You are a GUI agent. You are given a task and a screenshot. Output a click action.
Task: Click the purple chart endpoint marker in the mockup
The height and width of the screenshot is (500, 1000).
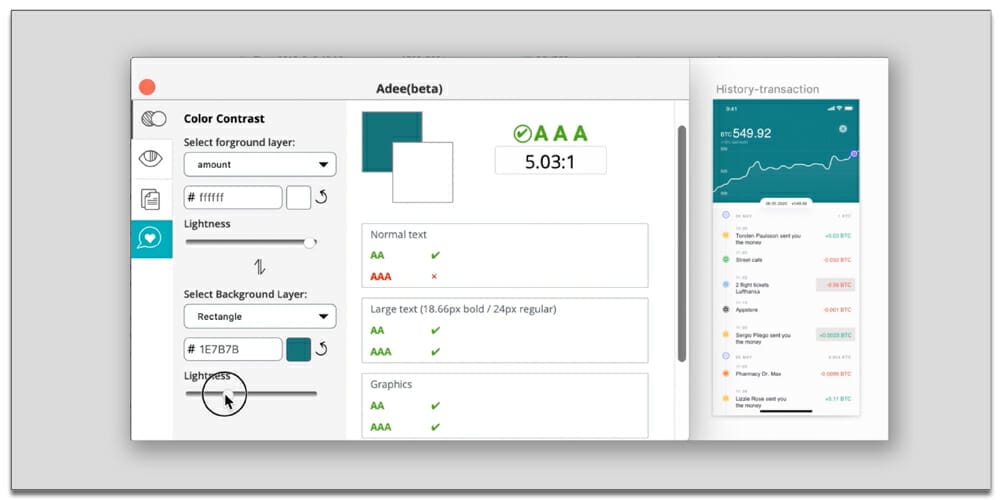coord(855,154)
